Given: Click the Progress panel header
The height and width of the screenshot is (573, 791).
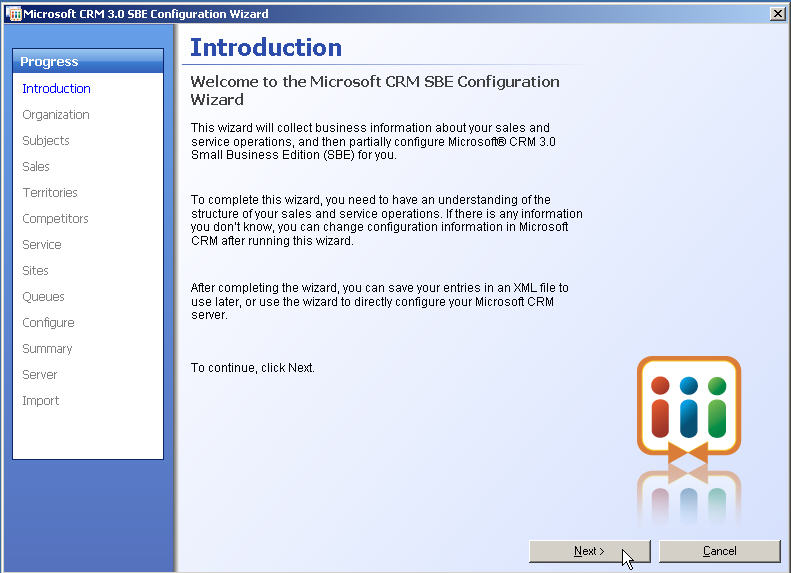Looking at the screenshot, I should [88, 62].
